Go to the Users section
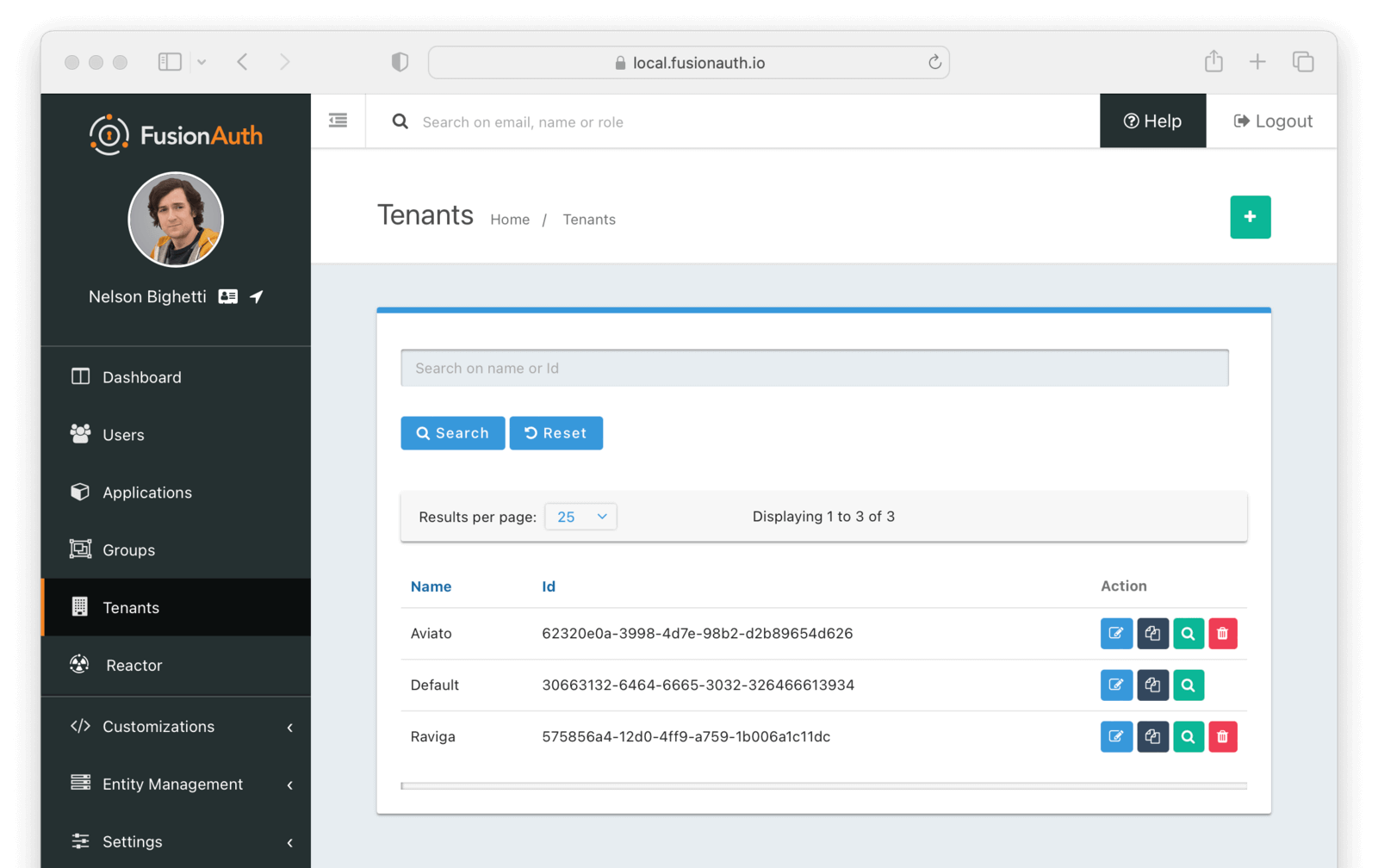 point(176,435)
